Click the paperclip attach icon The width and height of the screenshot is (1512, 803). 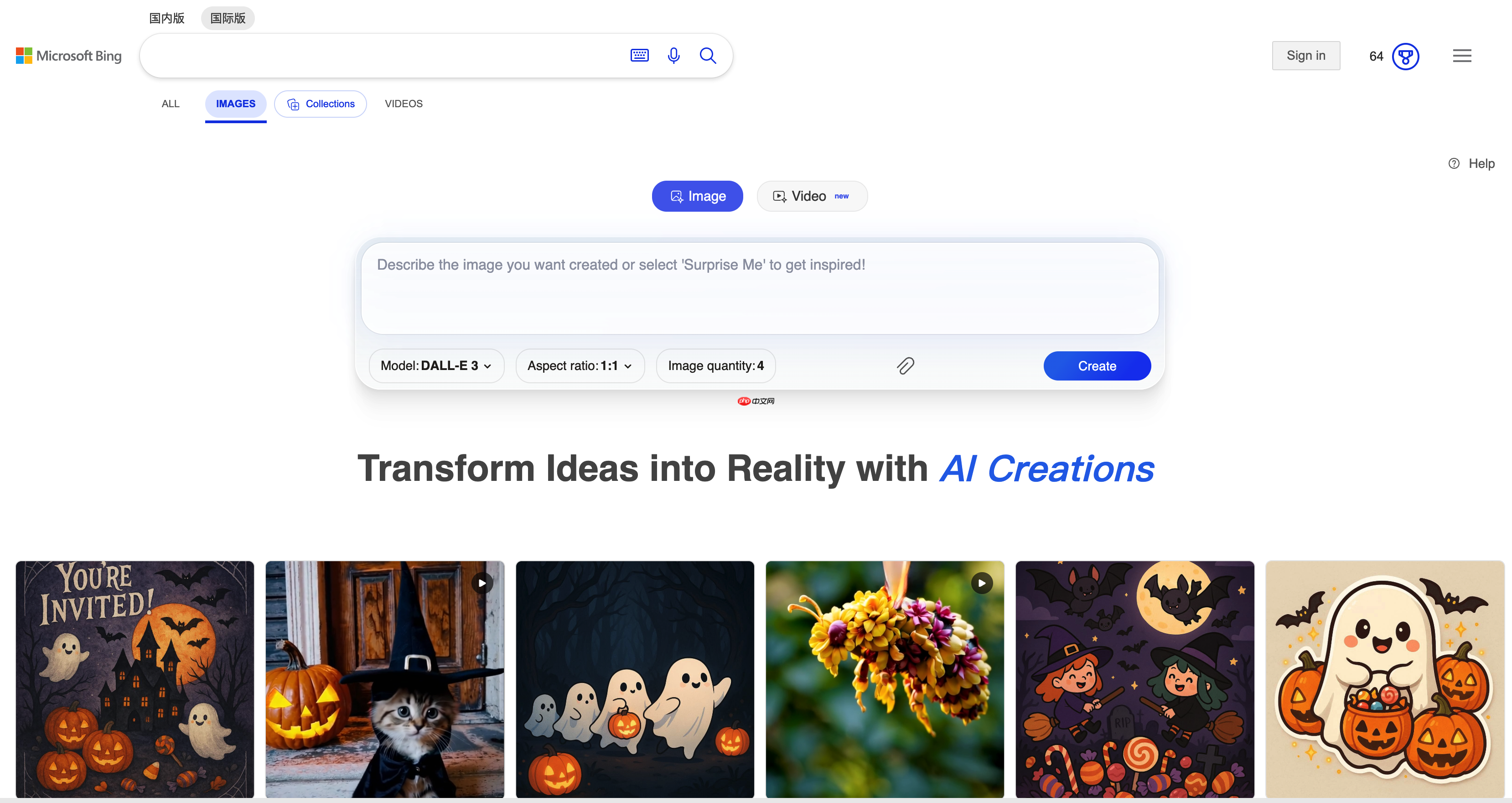pyautogui.click(x=905, y=366)
